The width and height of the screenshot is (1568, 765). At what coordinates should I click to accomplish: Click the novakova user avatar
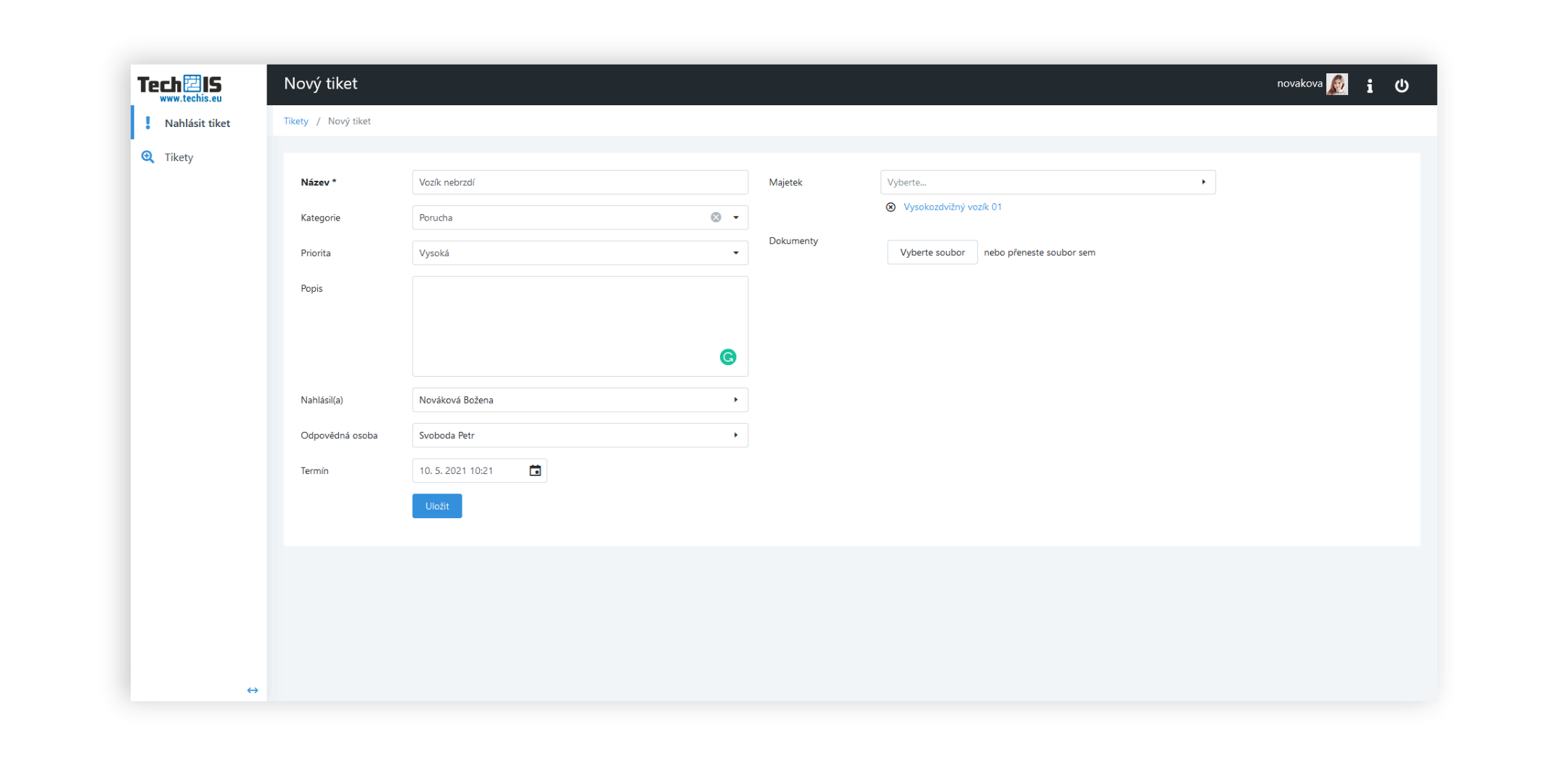[1336, 84]
